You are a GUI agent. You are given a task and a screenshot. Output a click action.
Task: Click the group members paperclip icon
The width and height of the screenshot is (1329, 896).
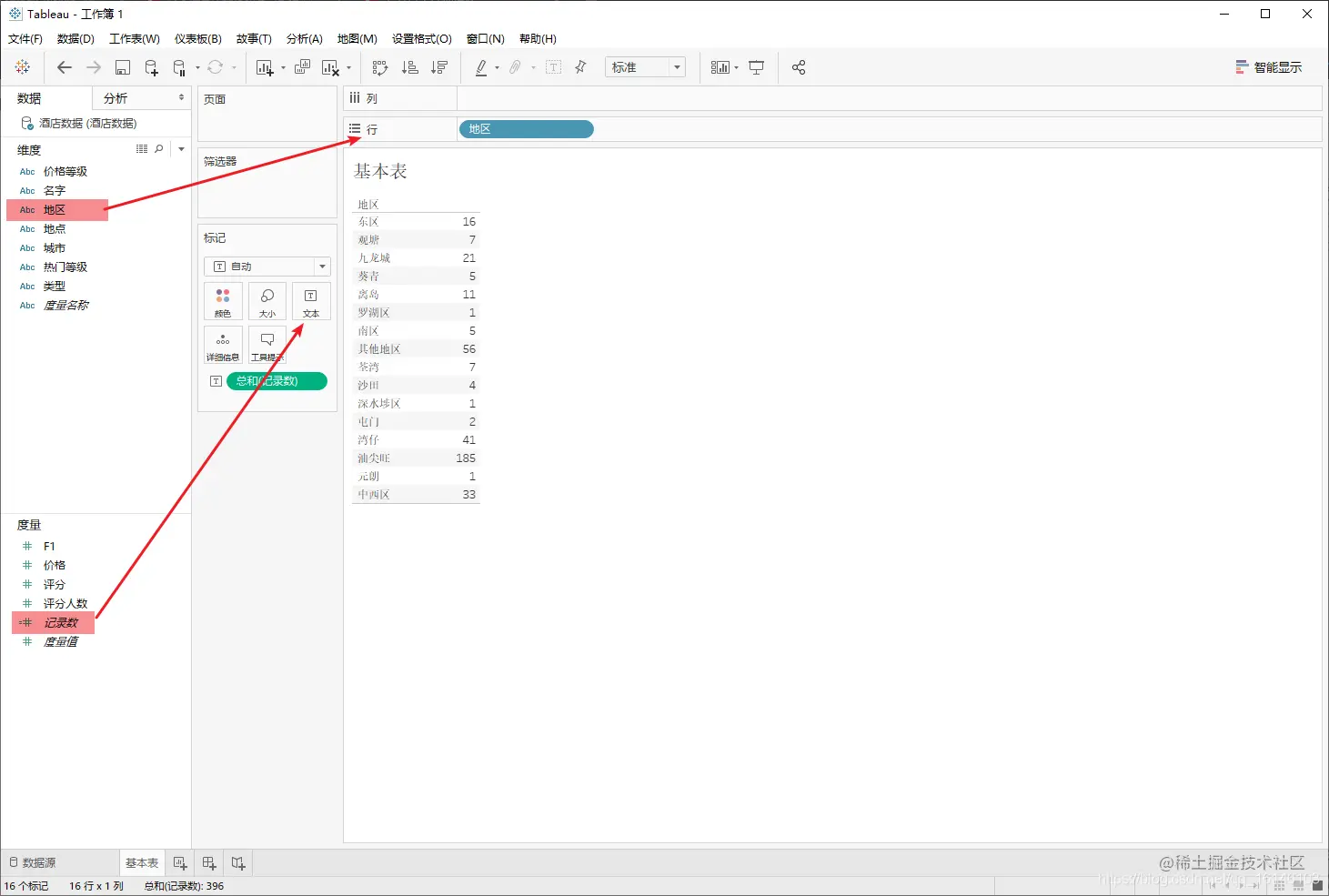515,67
